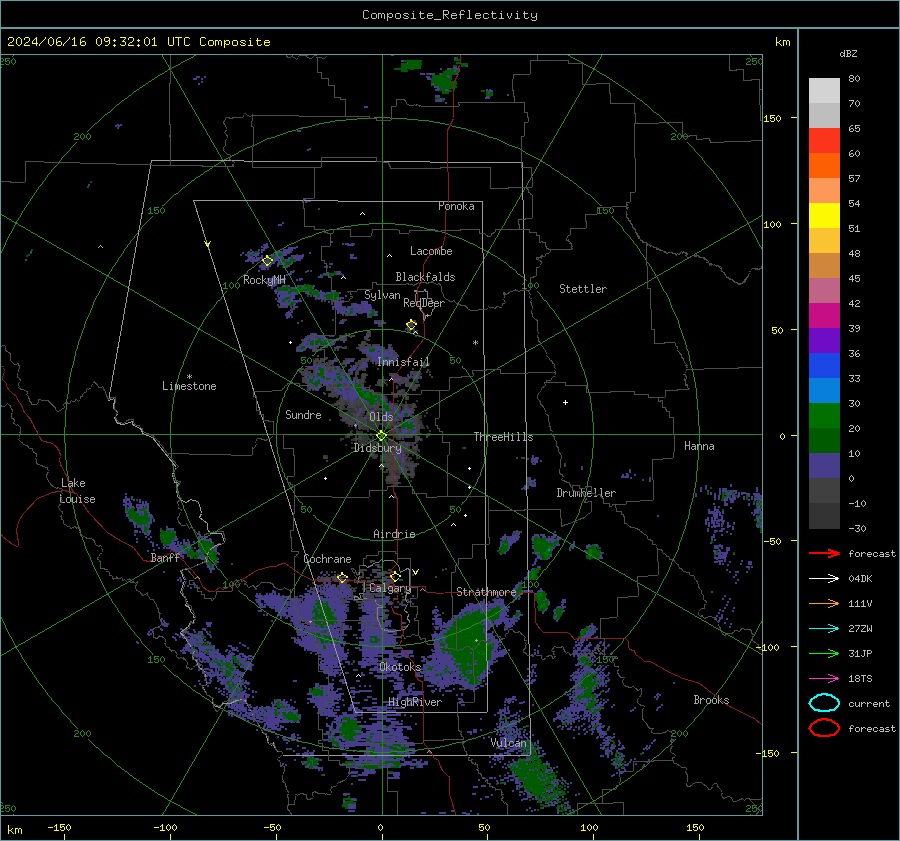Click the magenta 18TS arrow icon
This screenshot has height=841, width=900.
824,679
